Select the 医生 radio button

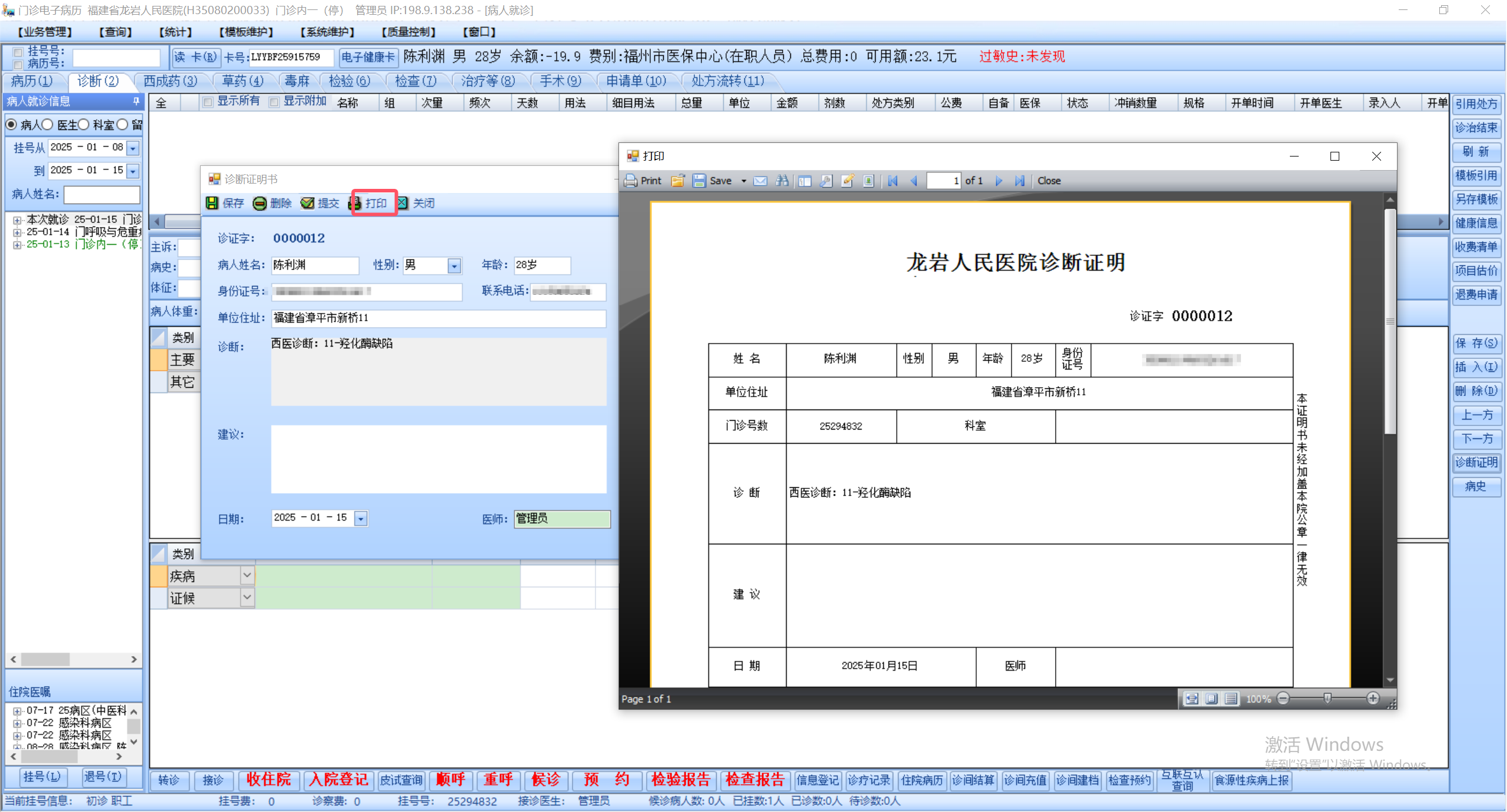tap(48, 125)
